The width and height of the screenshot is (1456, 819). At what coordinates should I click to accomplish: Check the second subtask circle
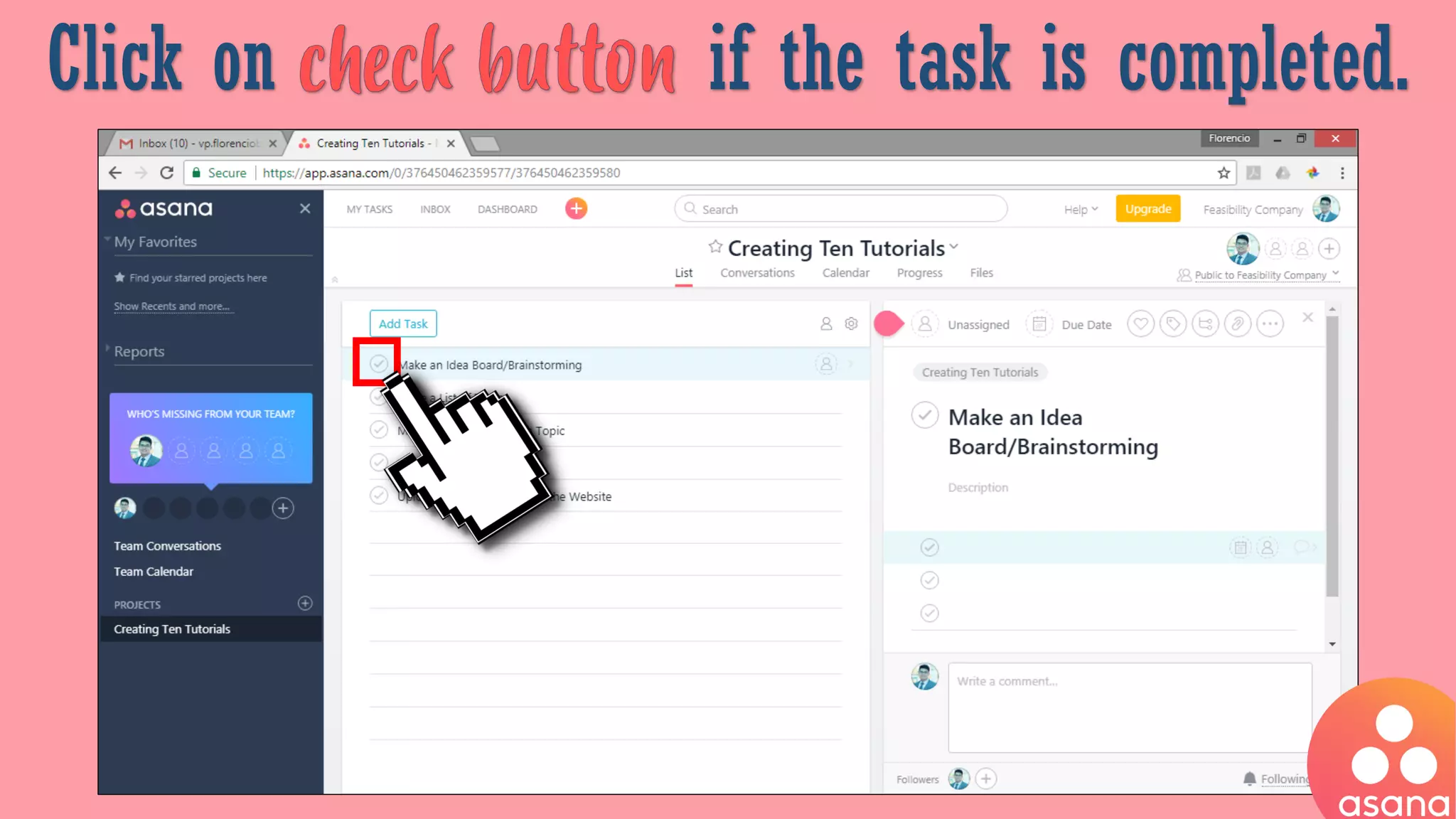[x=929, y=580]
